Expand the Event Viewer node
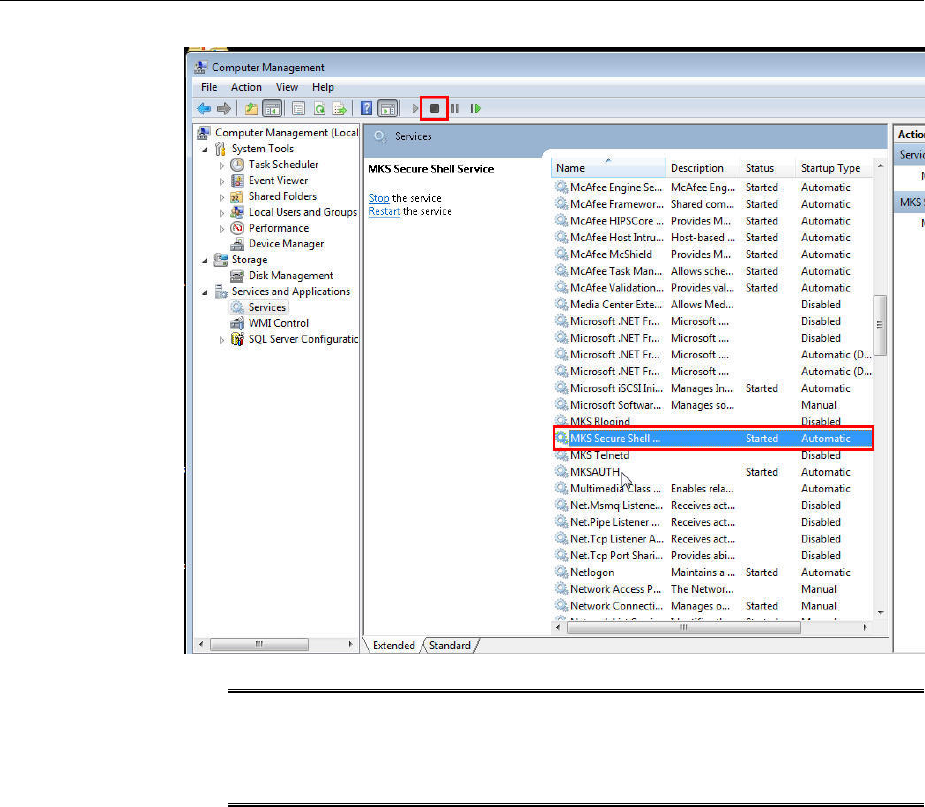 [x=222, y=181]
